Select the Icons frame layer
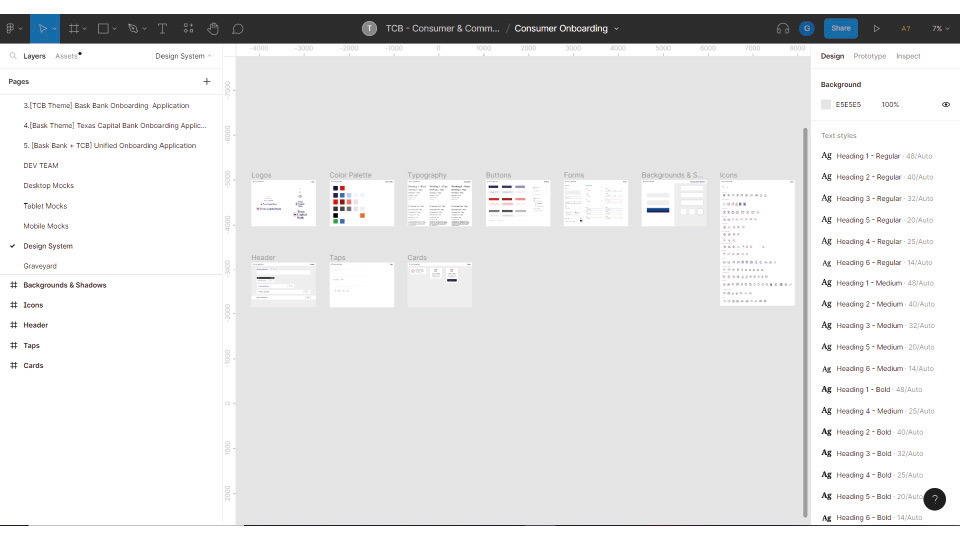The height and width of the screenshot is (540, 960). pyautogui.click(x=33, y=305)
